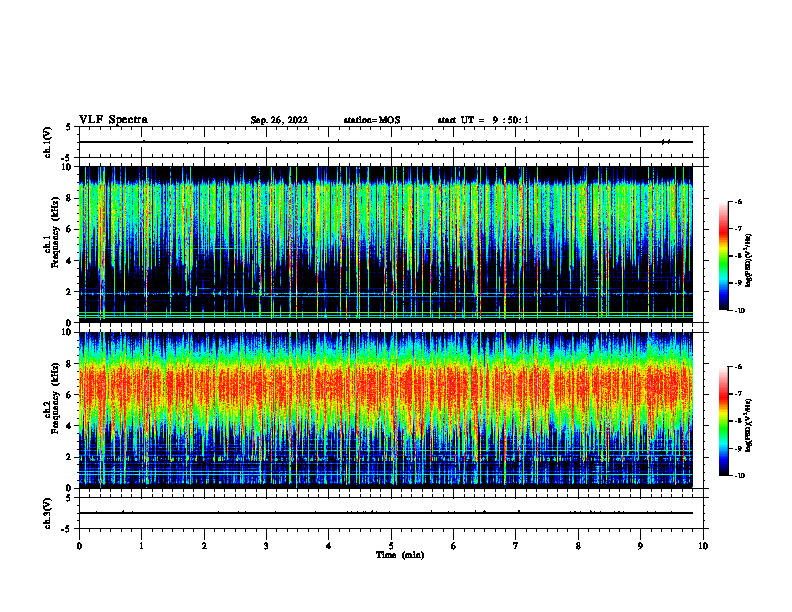792x612 pixels.
Task: Select the date text 'Sep. 26, 2022'
Action: point(279,120)
